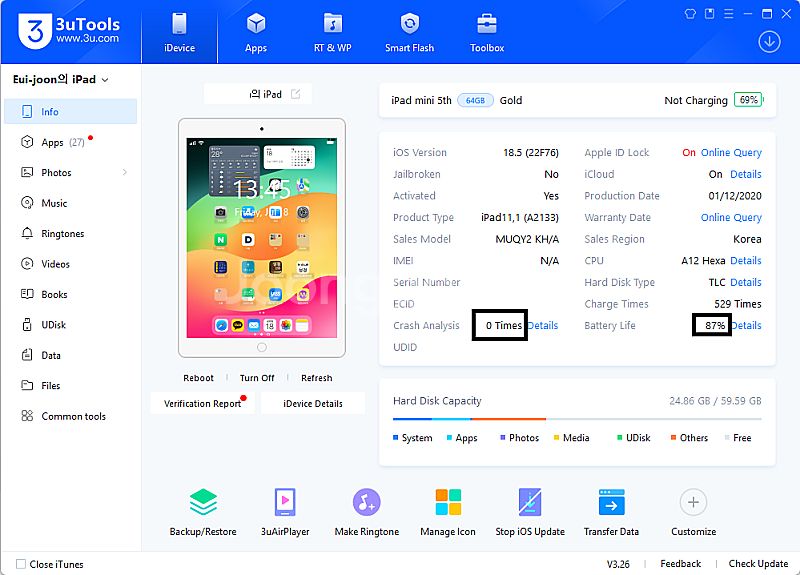Open the Verification Report

[203, 404]
